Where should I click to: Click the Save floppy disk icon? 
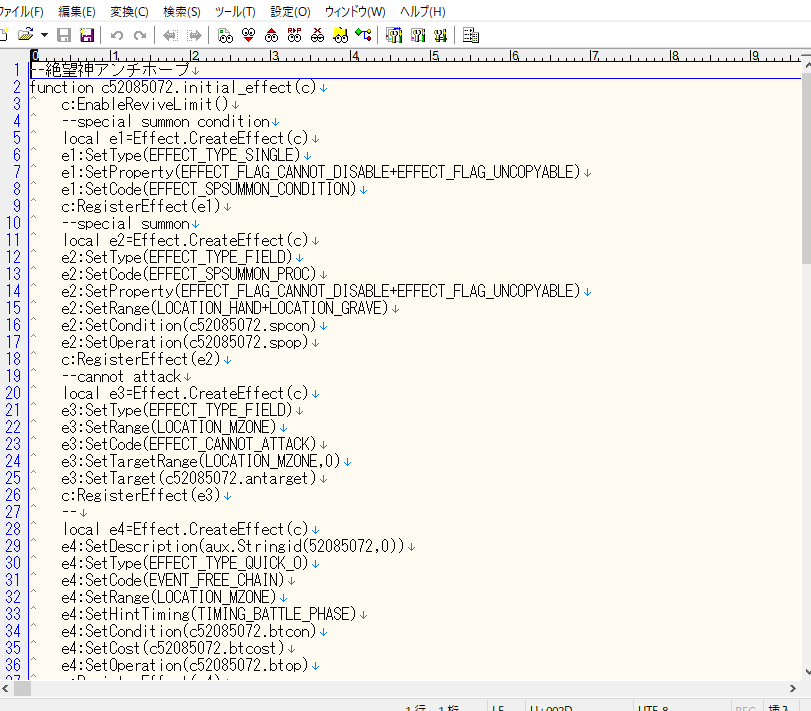coord(64,35)
